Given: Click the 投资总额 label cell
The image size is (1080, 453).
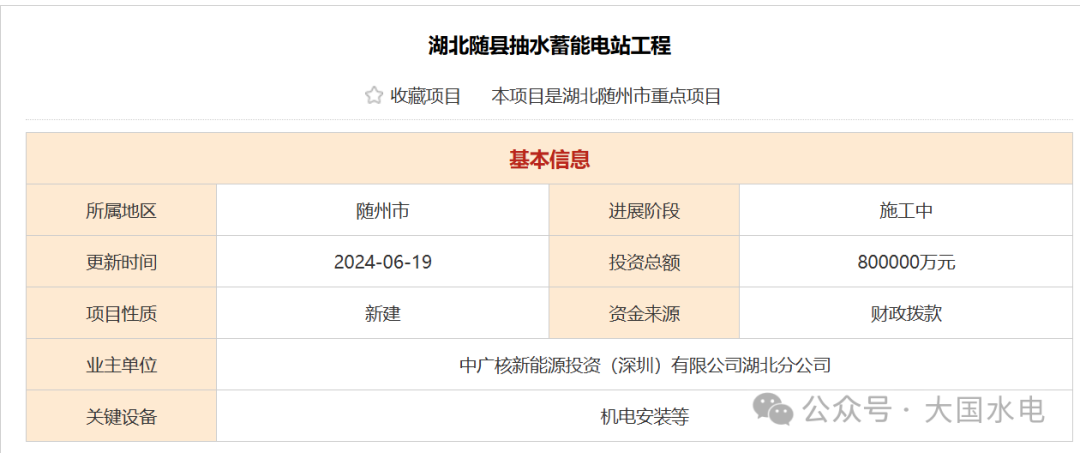Looking at the screenshot, I should pos(644,262).
